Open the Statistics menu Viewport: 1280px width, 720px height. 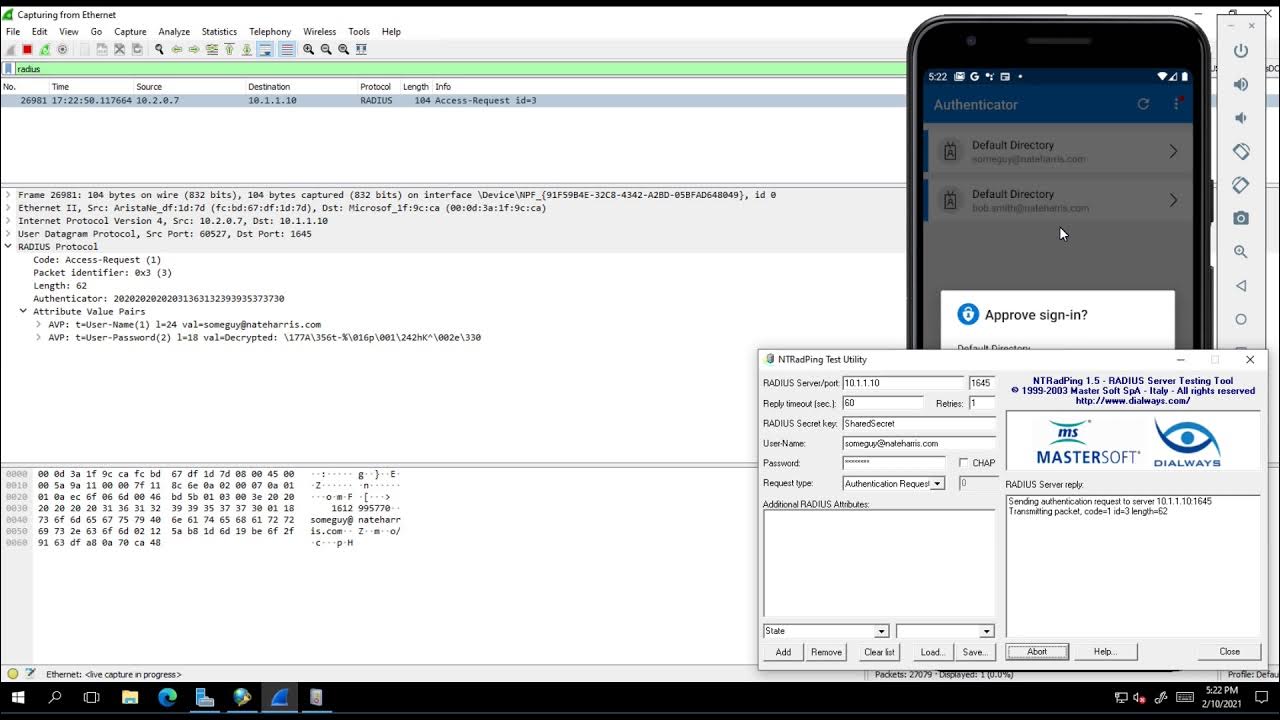point(219,31)
